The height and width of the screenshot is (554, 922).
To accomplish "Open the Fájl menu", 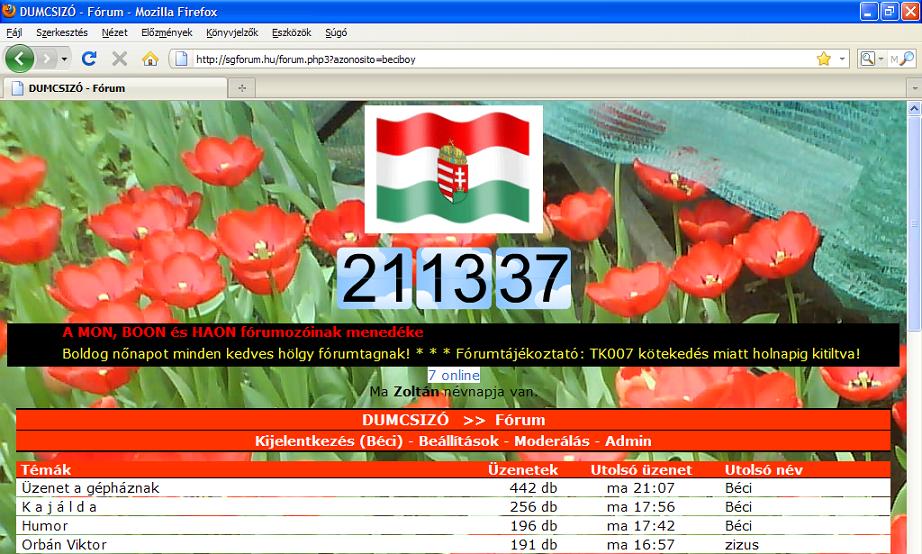I will coord(14,32).
